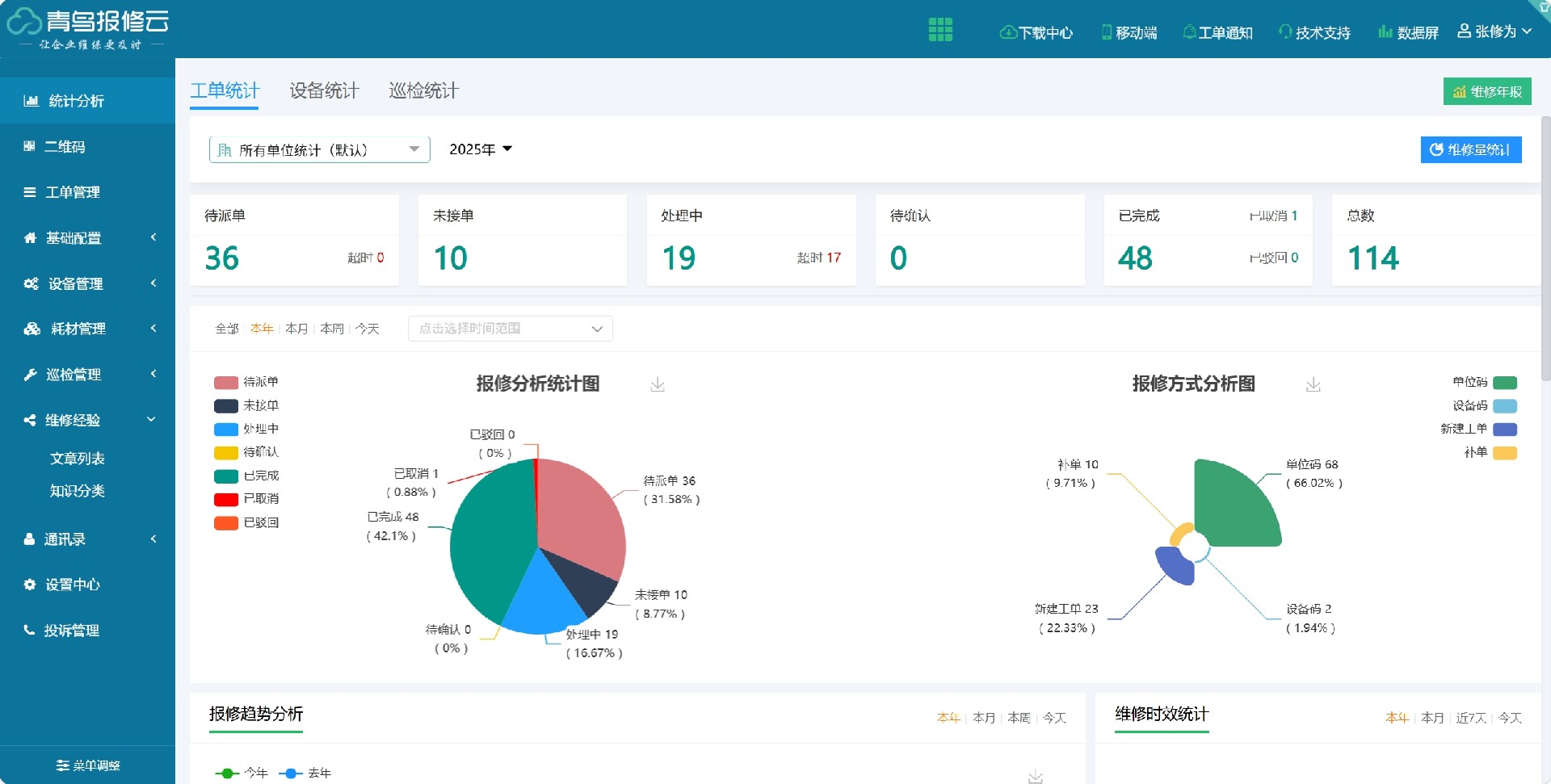Open 知识分类 under 维修经验
The image size is (1551, 784).
click(78, 491)
